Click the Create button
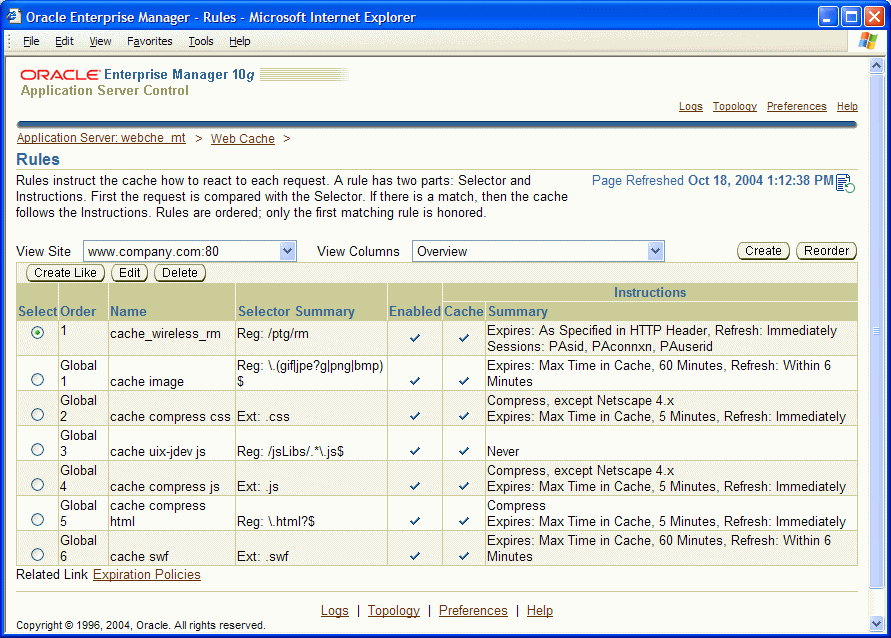Image resolution: width=891 pixels, height=638 pixels. pos(763,251)
